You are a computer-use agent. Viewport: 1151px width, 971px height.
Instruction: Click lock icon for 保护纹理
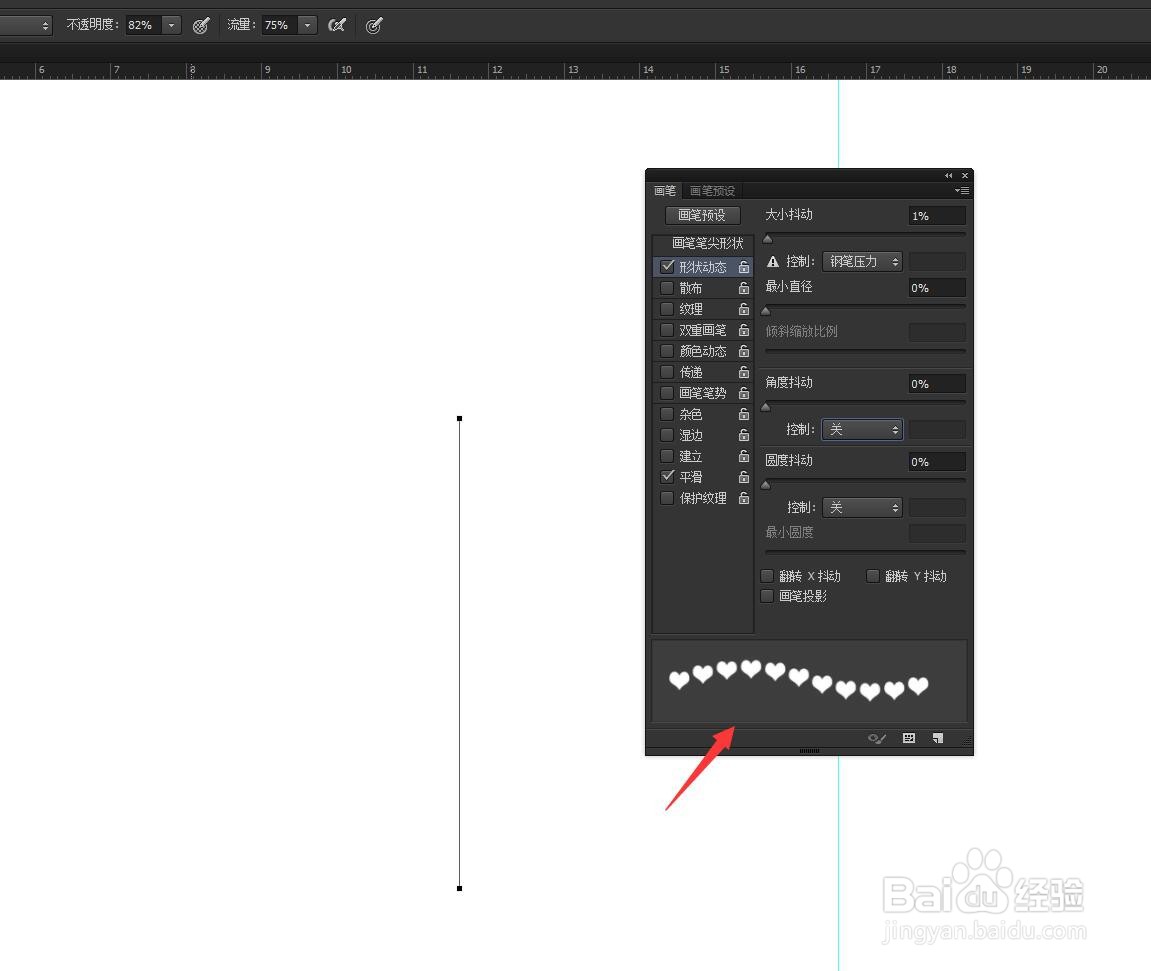pos(744,498)
